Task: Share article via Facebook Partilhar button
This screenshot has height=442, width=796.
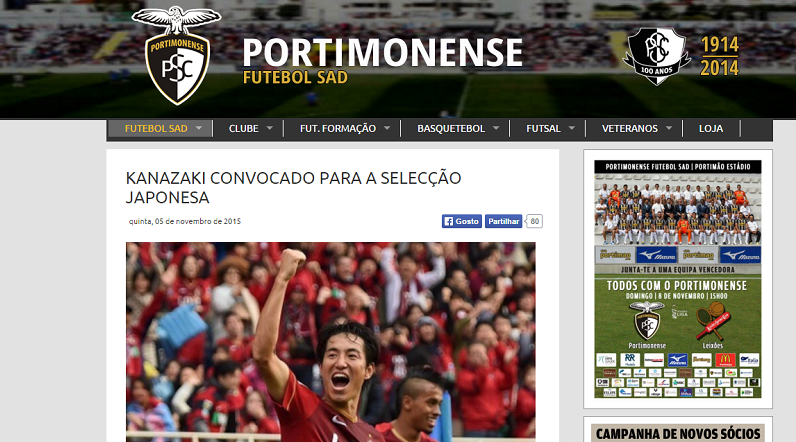Action: tap(503, 221)
